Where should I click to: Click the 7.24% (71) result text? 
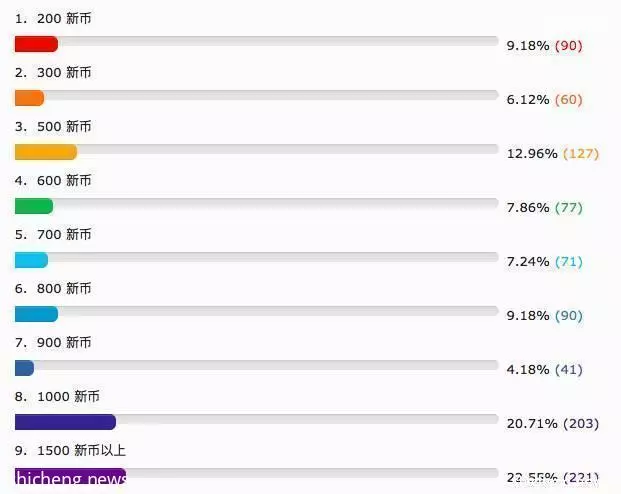pos(545,261)
